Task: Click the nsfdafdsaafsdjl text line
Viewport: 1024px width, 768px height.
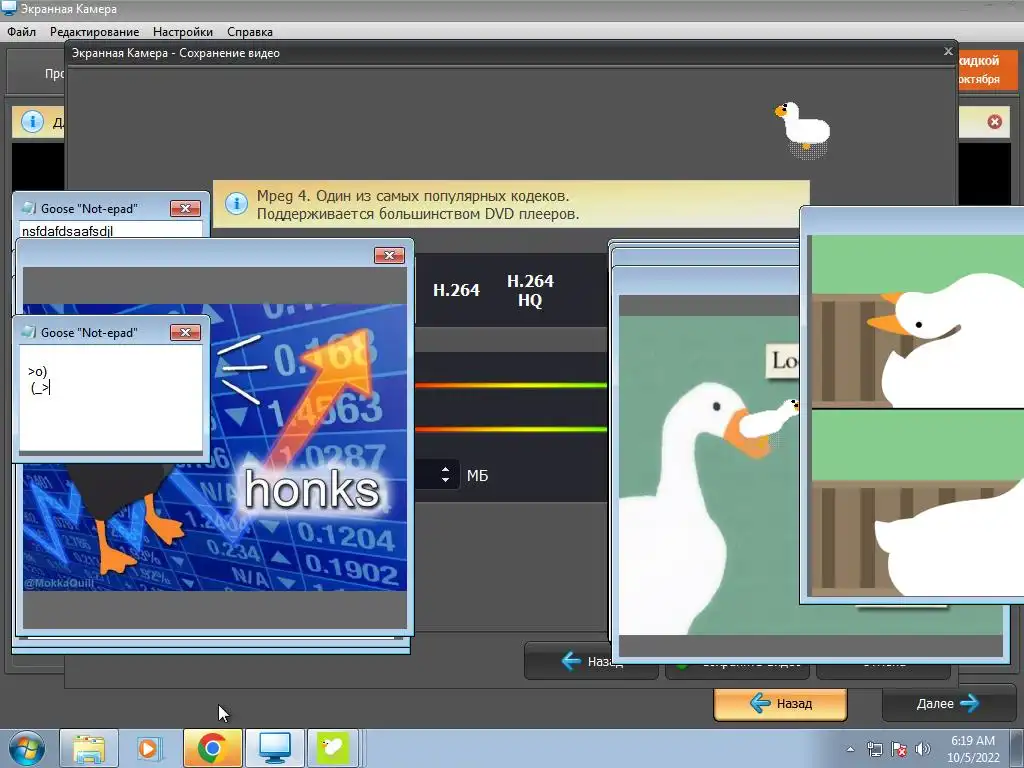Action: [67, 231]
